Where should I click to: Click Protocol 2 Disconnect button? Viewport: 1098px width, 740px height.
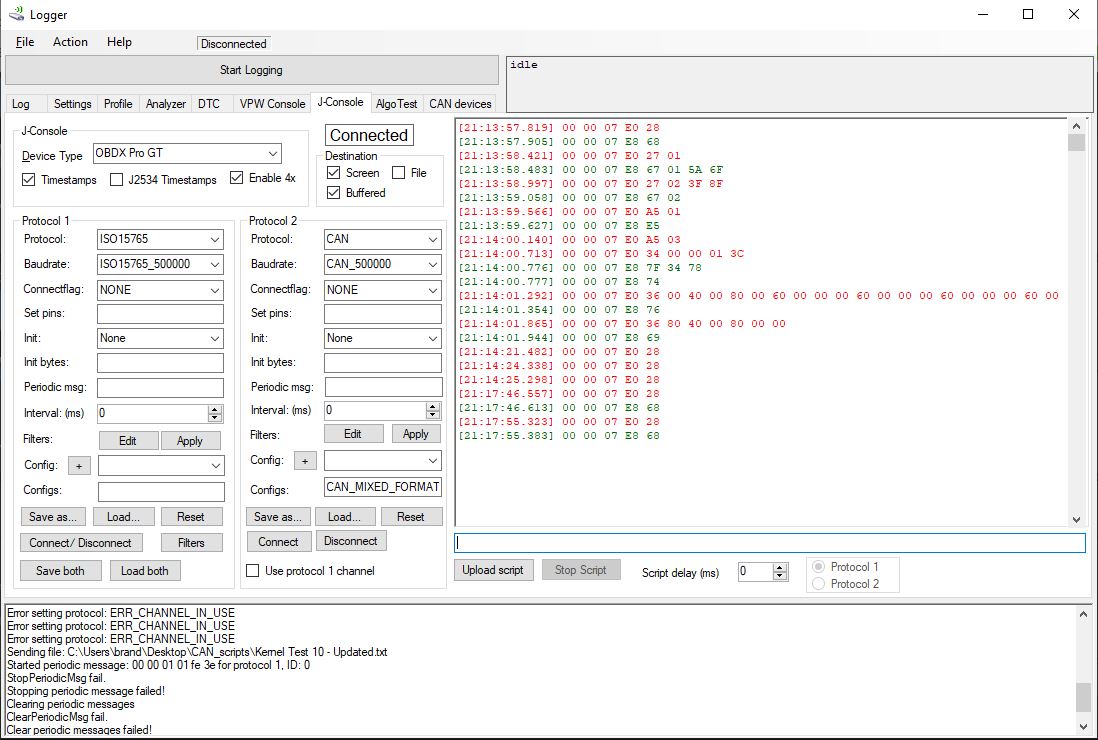(x=351, y=541)
